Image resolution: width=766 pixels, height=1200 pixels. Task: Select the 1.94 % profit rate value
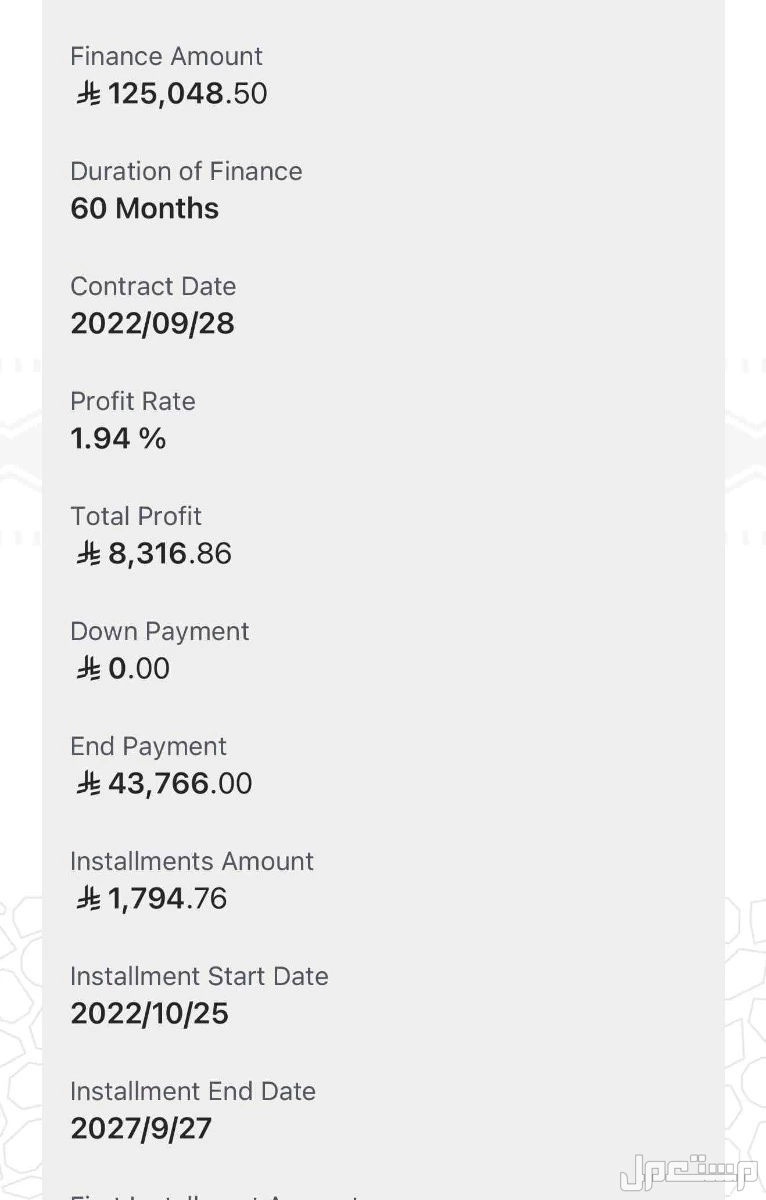(x=118, y=439)
